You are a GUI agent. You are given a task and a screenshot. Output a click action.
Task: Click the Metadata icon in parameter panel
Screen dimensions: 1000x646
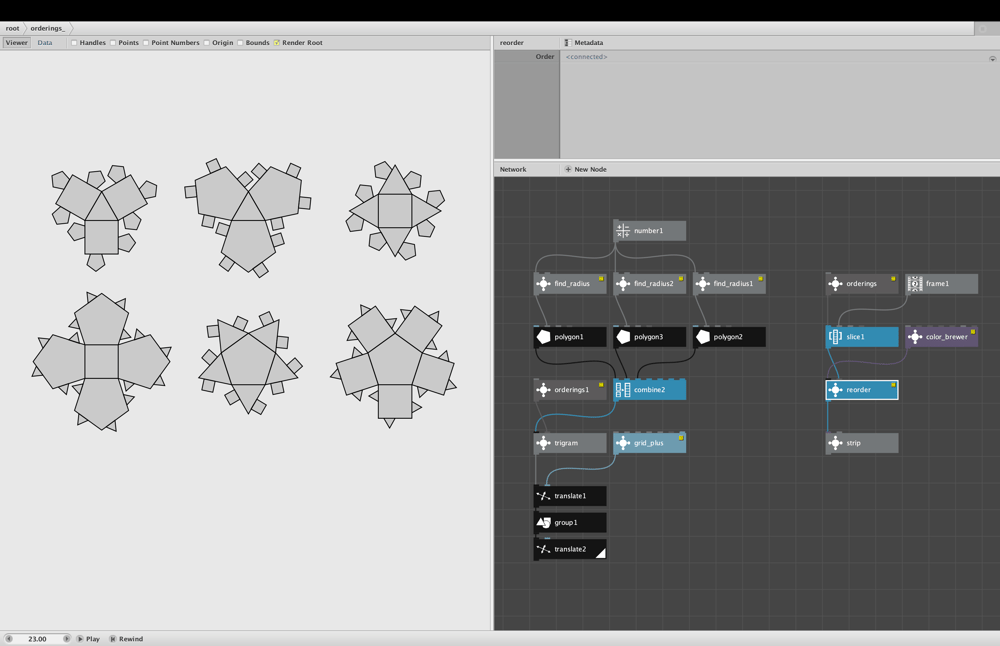click(x=568, y=43)
